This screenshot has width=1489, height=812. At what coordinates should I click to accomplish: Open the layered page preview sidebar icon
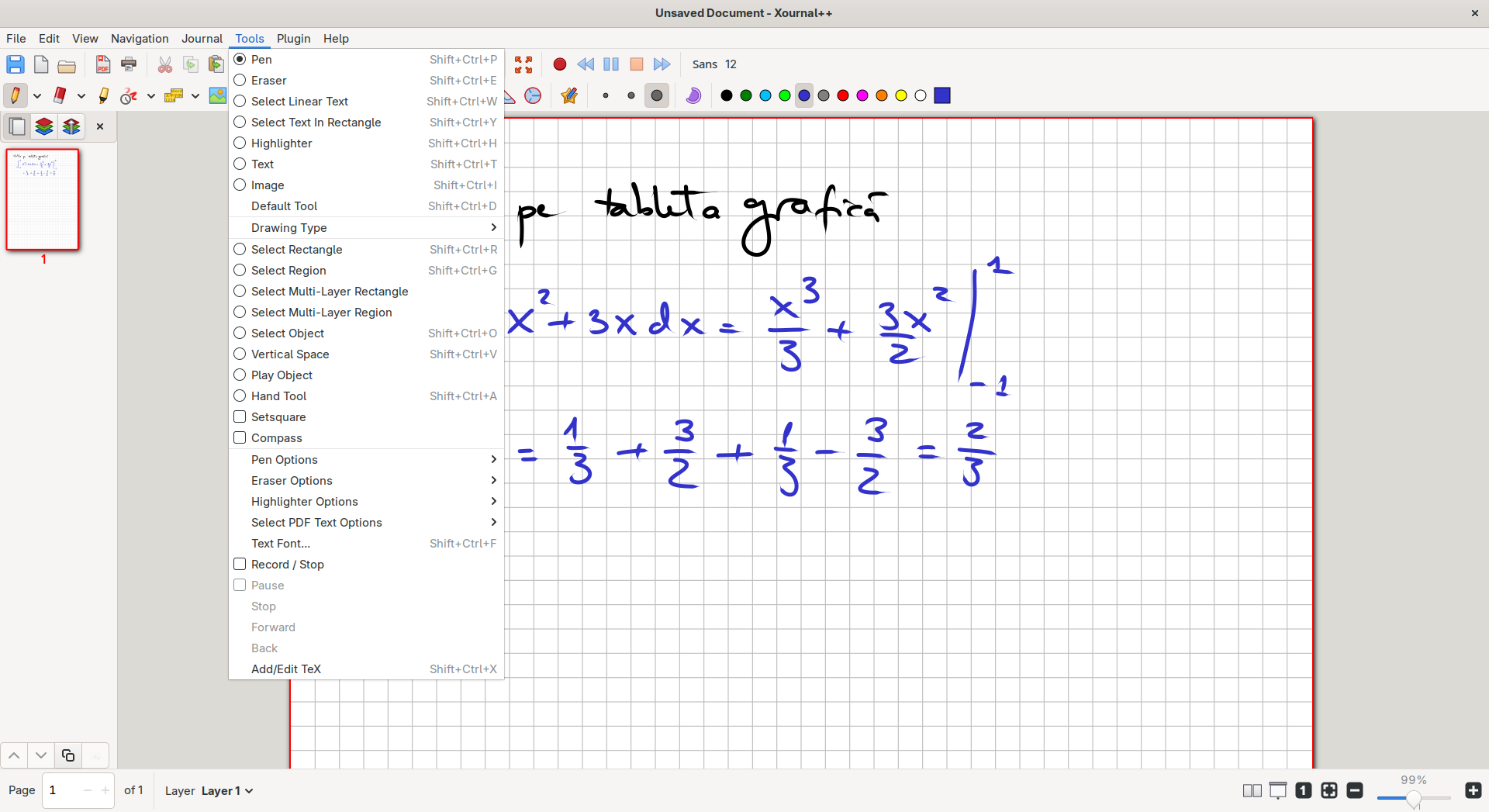(44, 126)
